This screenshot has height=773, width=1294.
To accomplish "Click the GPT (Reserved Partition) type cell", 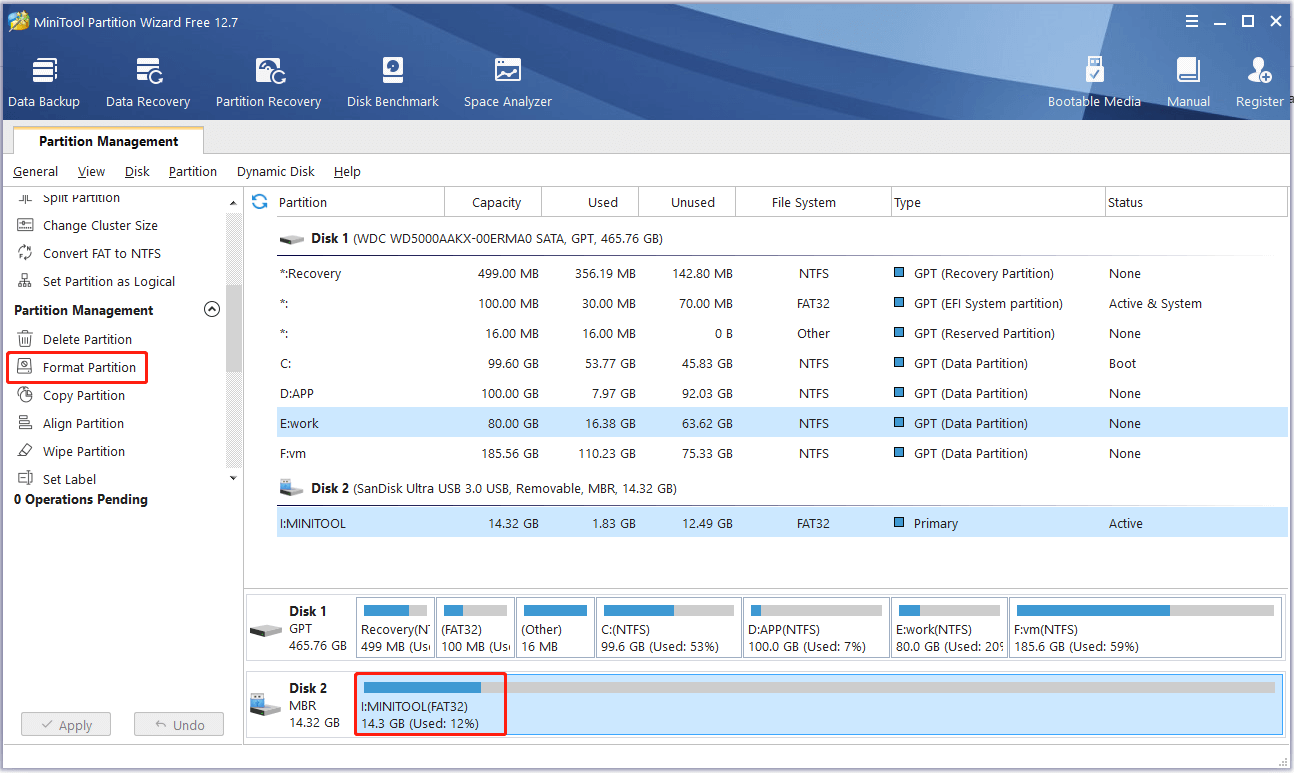I will (984, 334).
